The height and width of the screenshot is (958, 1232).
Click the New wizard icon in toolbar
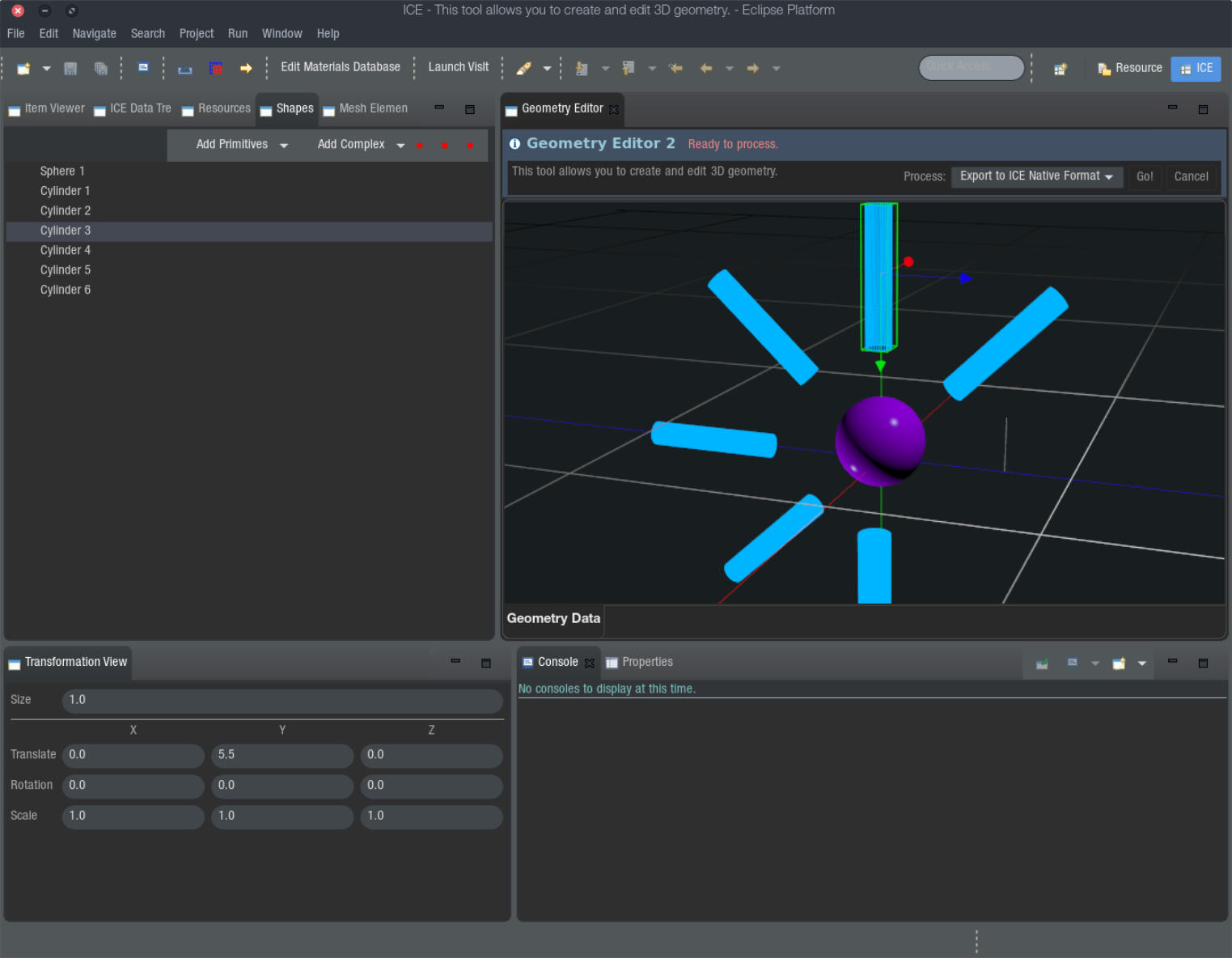(23, 69)
